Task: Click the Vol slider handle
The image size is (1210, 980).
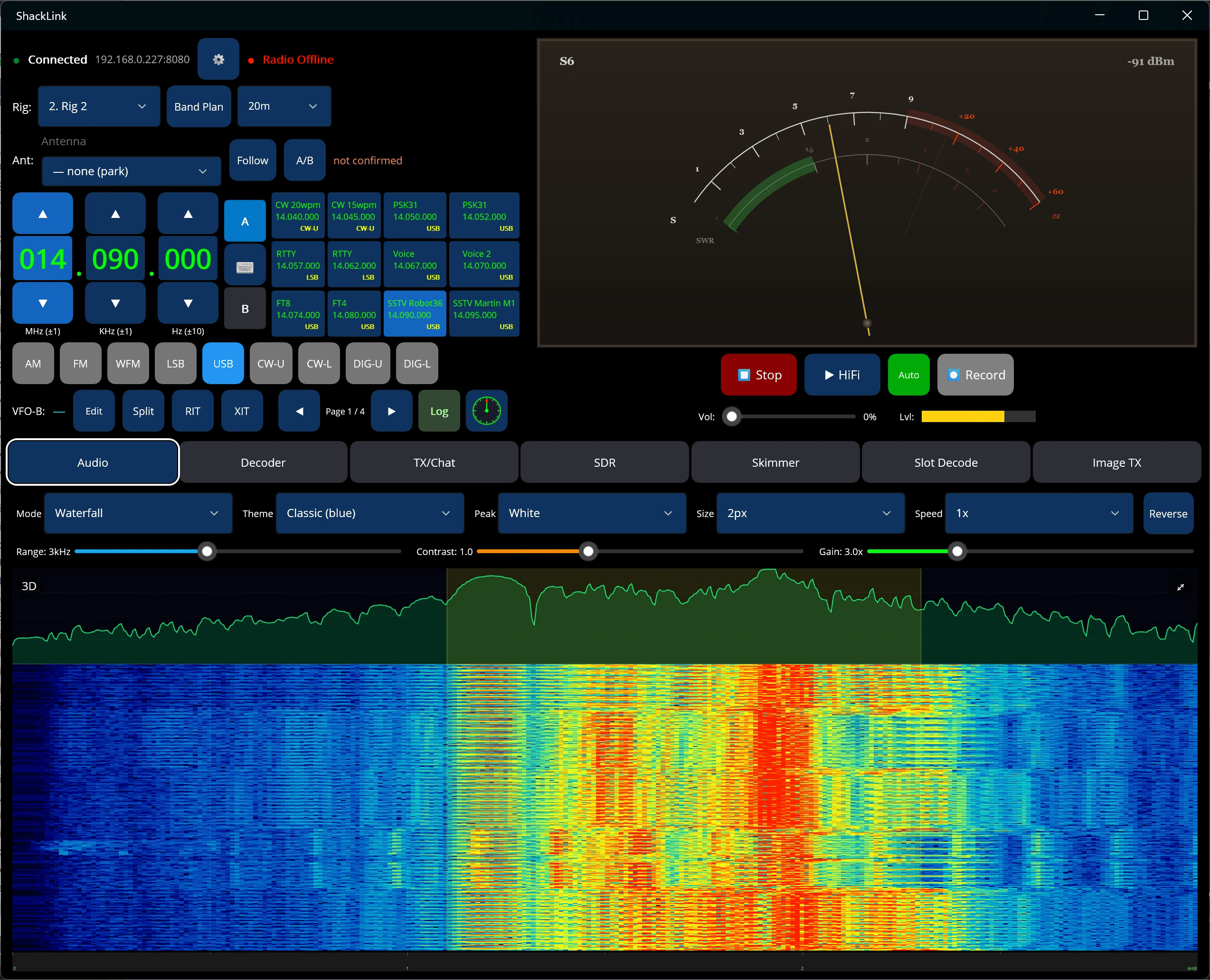Action: [732, 416]
